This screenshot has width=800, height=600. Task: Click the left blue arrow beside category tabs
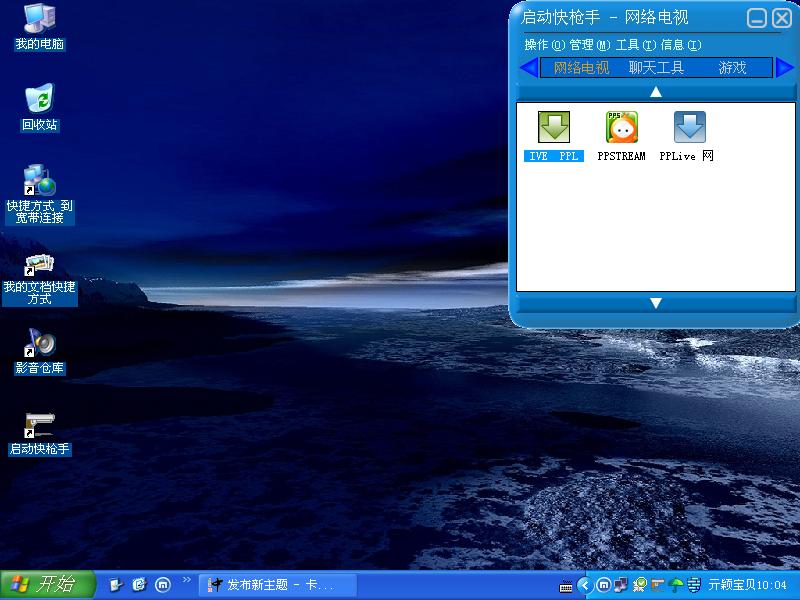529,67
